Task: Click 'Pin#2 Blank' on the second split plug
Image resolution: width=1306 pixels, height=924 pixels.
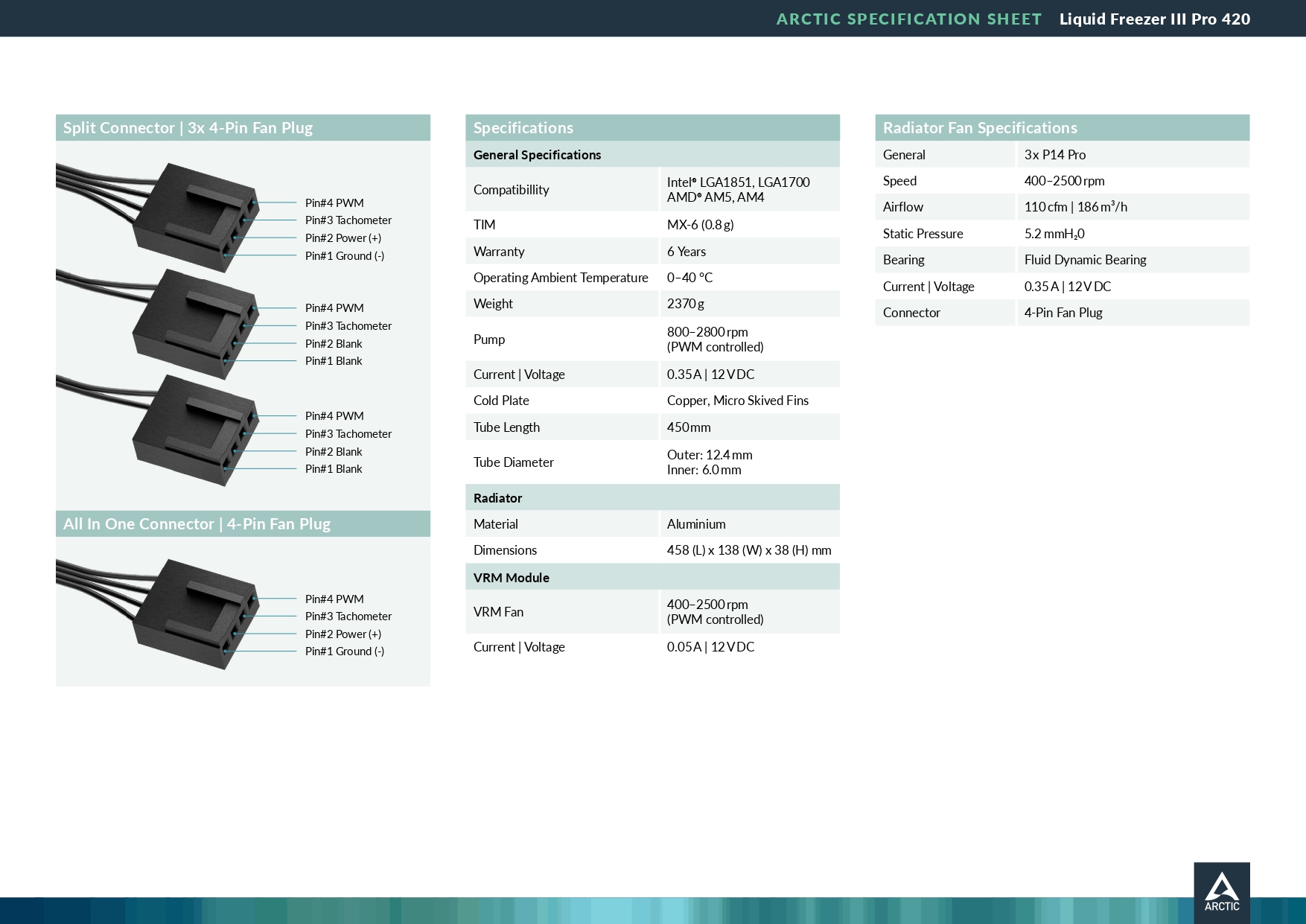Action: coord(334,344)
